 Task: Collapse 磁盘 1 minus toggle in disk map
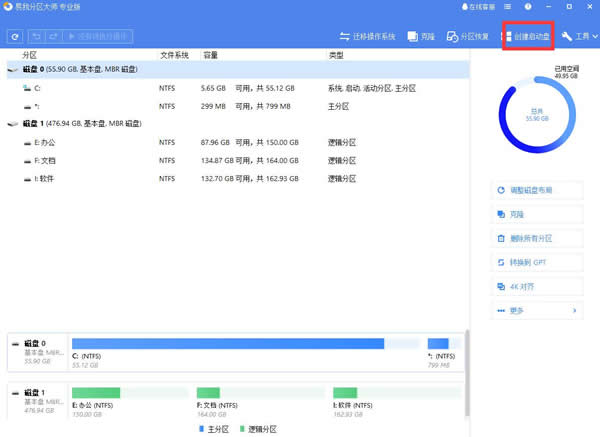tap(15, 393)
